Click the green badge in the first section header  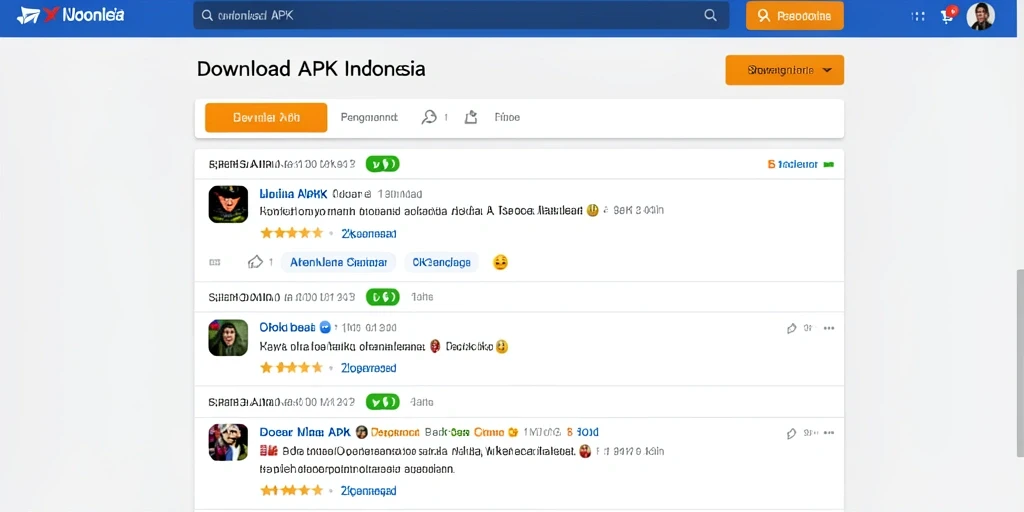pos(382,165)
